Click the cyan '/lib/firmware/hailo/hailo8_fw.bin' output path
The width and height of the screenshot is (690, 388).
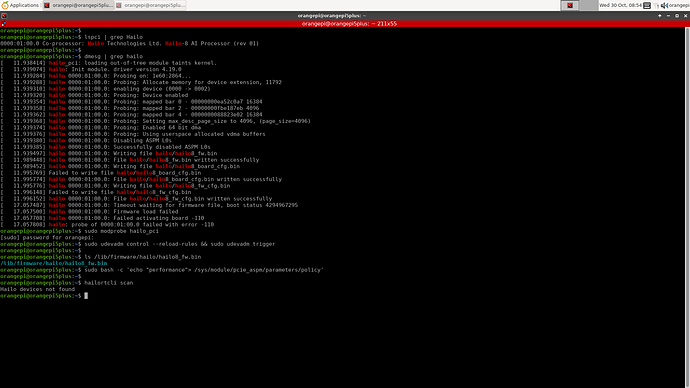pos(54,263)
